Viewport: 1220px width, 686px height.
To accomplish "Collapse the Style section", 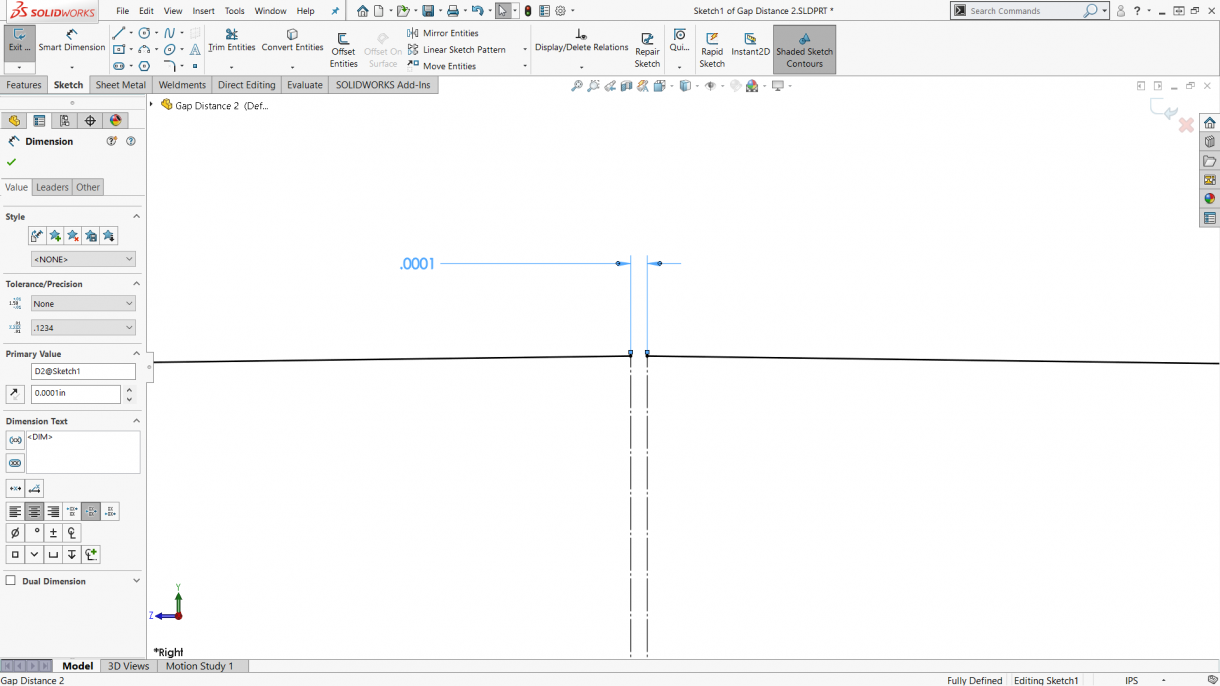I will tap(136, 216).
